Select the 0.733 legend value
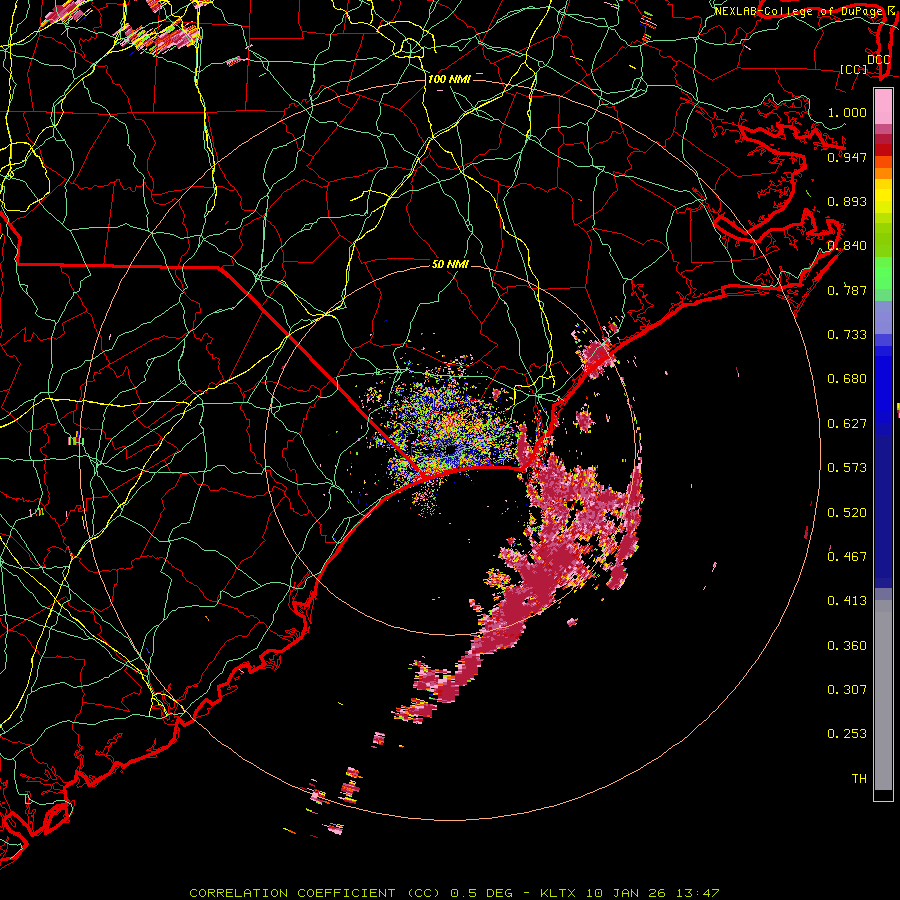Viewport: 900px width, 900px height. (x=847, y=335)
